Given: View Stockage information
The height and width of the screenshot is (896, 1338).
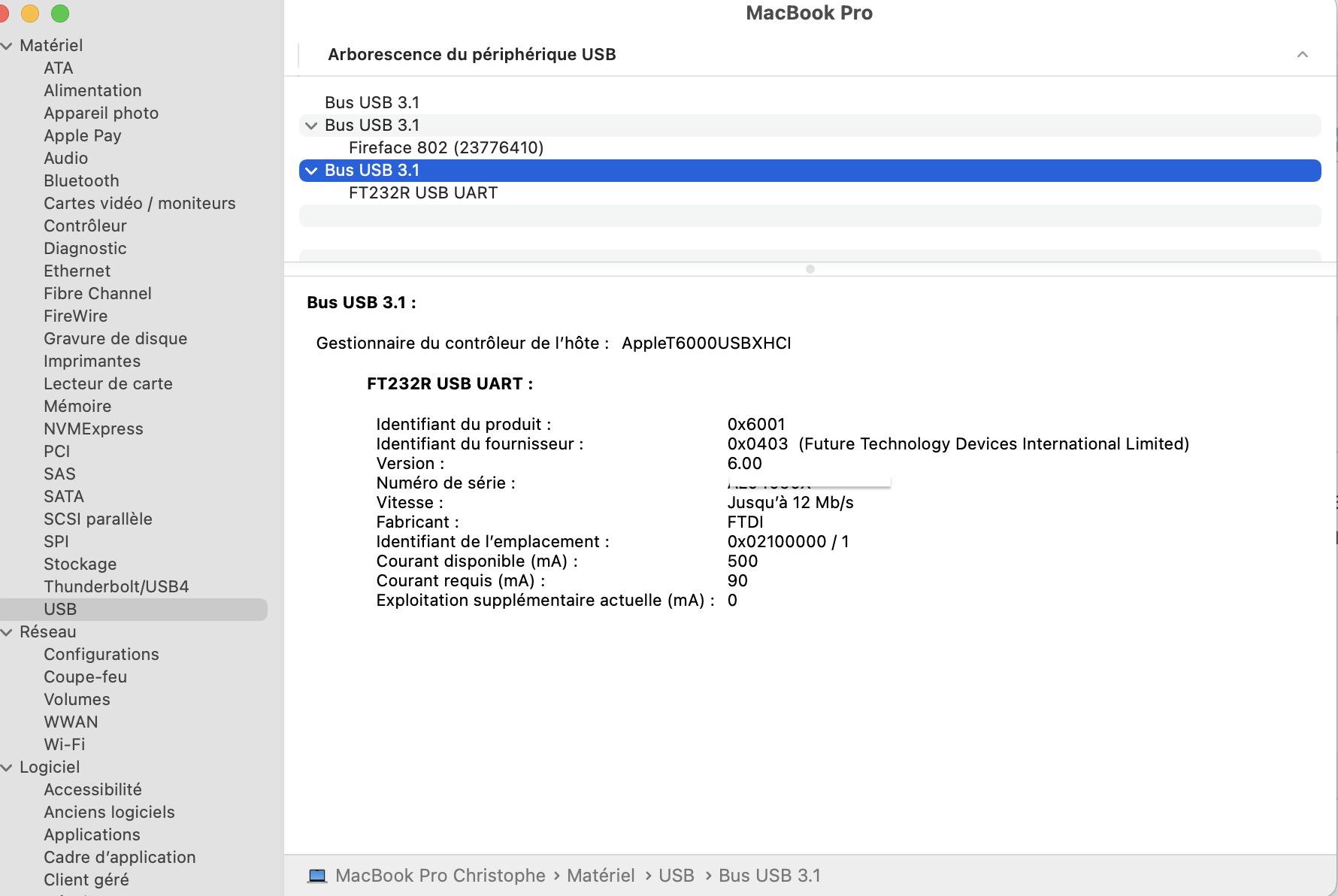Looking at the screenshot, I should (x=80, y=565).
